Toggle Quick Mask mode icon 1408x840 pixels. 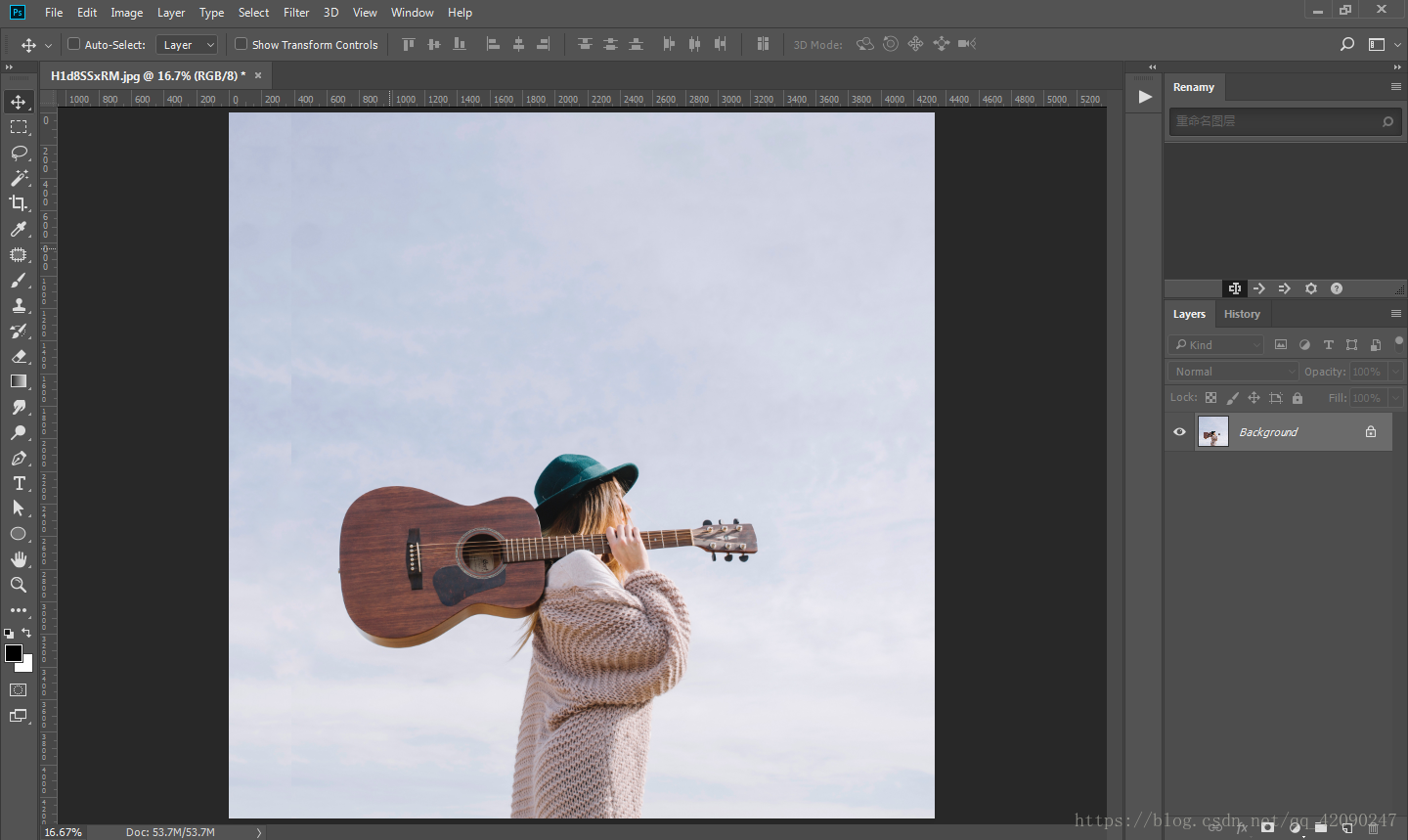click(19, 690)
